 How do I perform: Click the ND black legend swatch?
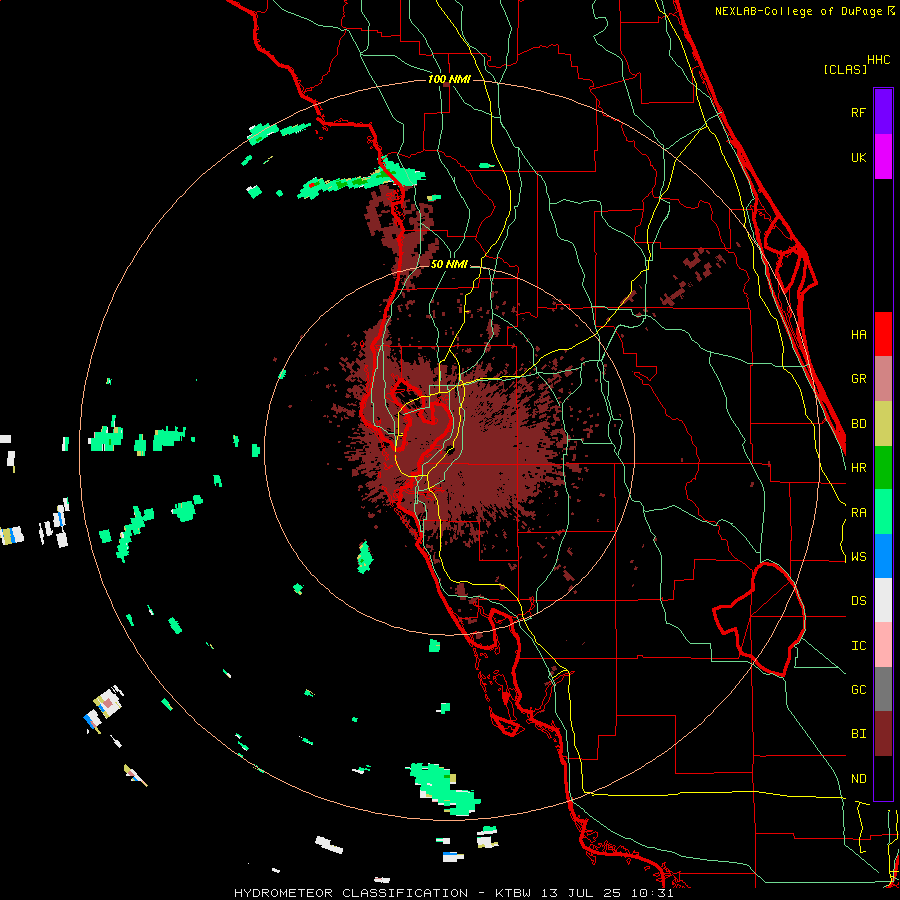883,778
